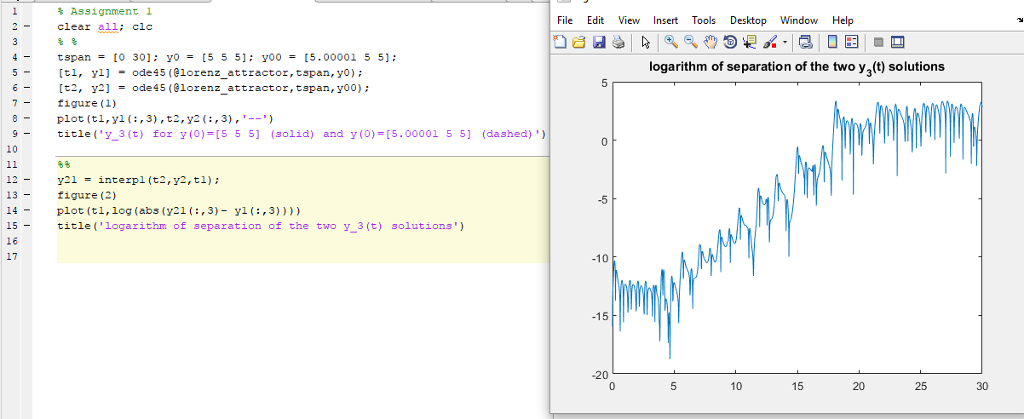Click code line 12 with interp1 in editor
1024x419 pixels.
point(138,180)
